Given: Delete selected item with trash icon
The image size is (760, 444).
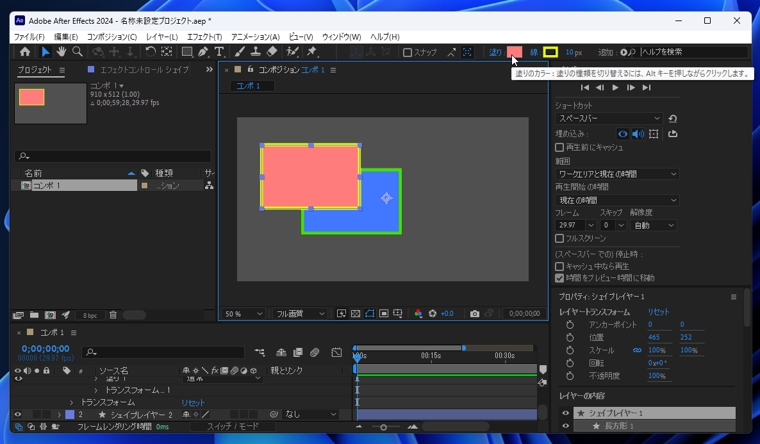Looking at the screenshot, I should pyautogui.click(x=113, y=315).
